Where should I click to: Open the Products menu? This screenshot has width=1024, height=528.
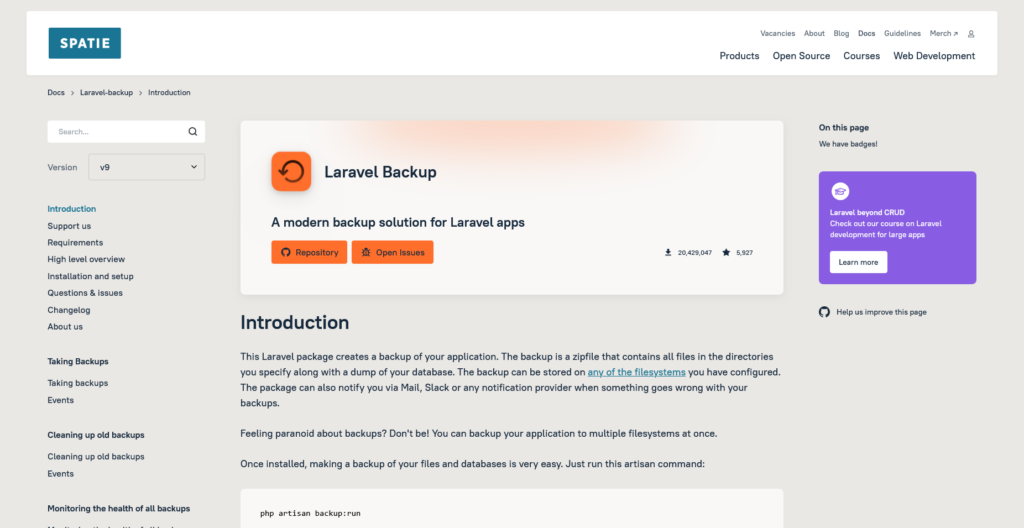tap(739, 56)
